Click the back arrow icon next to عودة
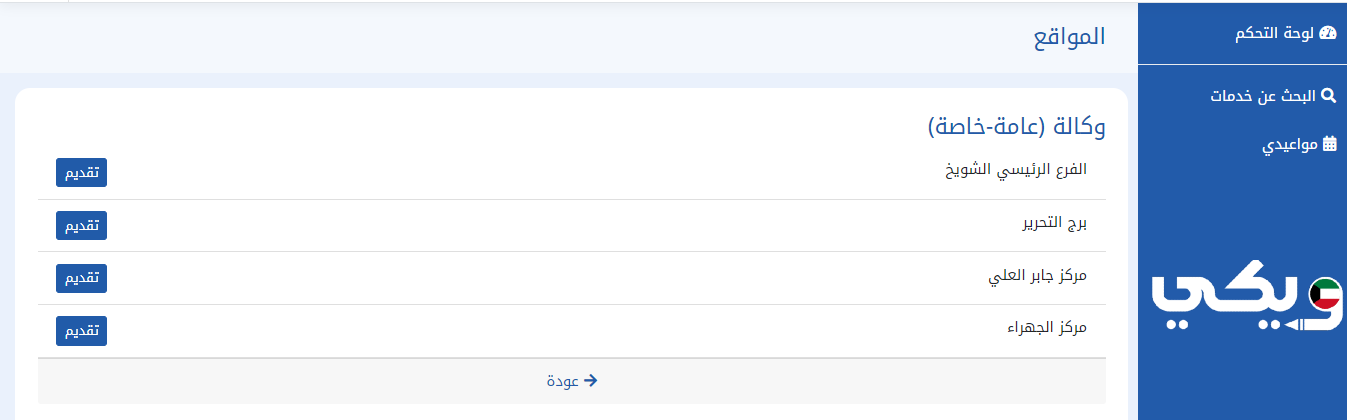1347x420 pixels. [x=591, y=380]
